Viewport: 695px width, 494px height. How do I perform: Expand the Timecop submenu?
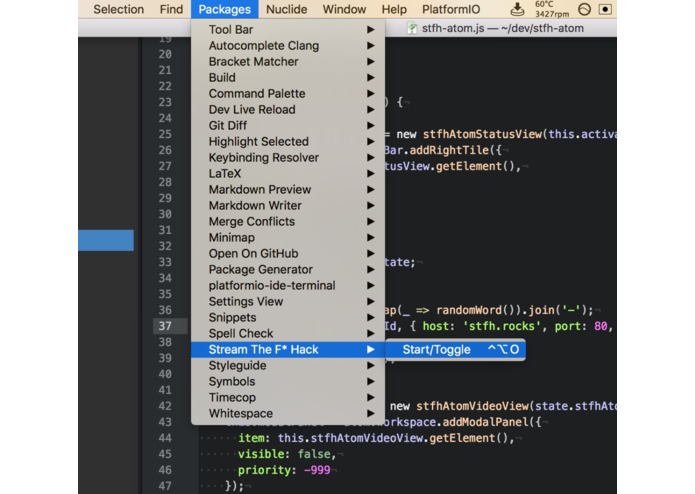288,397
